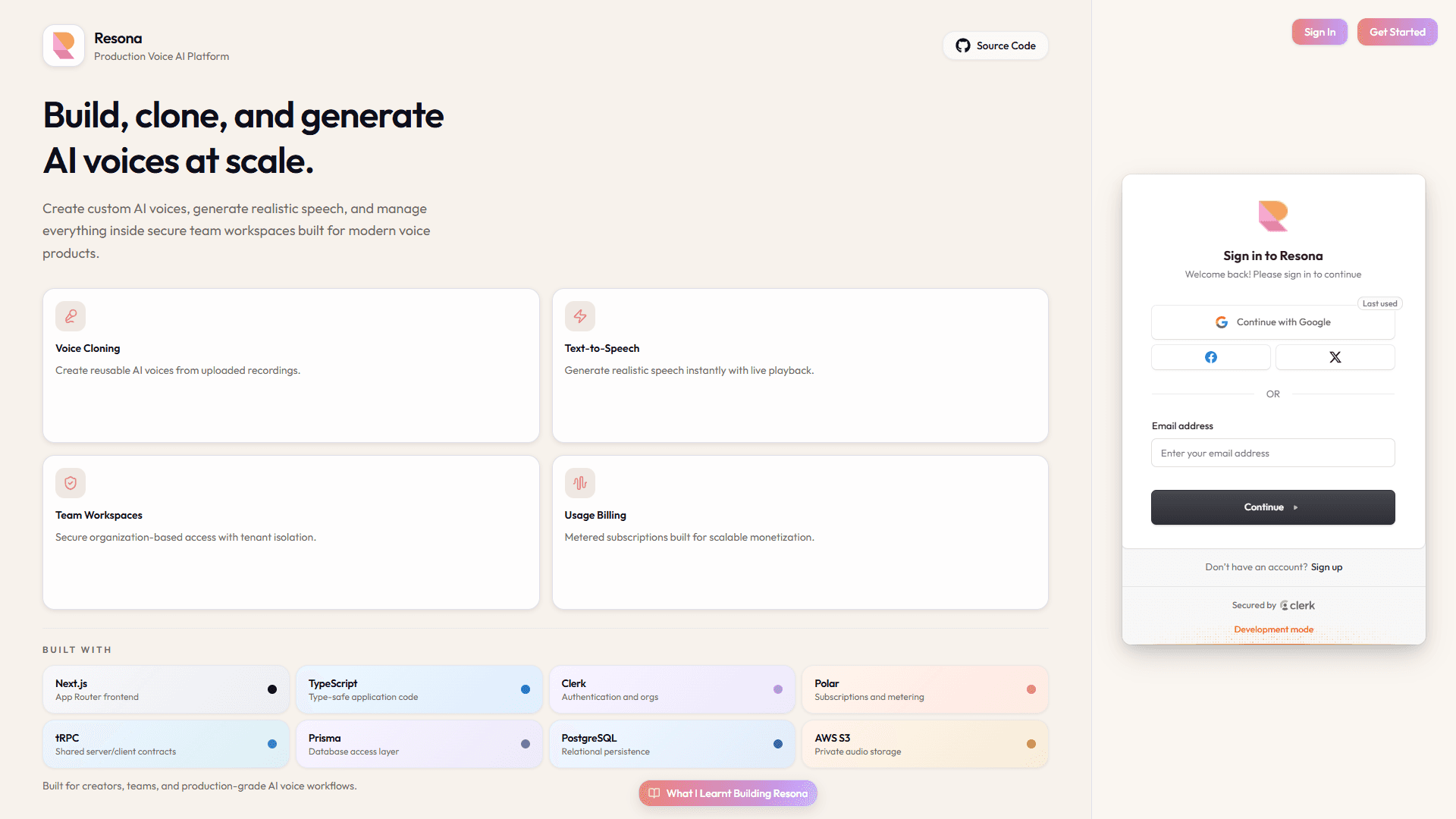Screen dimensions: 1456x819
Task: Click the arrow icon on Continue button
Action: [x=1296, y=507]
